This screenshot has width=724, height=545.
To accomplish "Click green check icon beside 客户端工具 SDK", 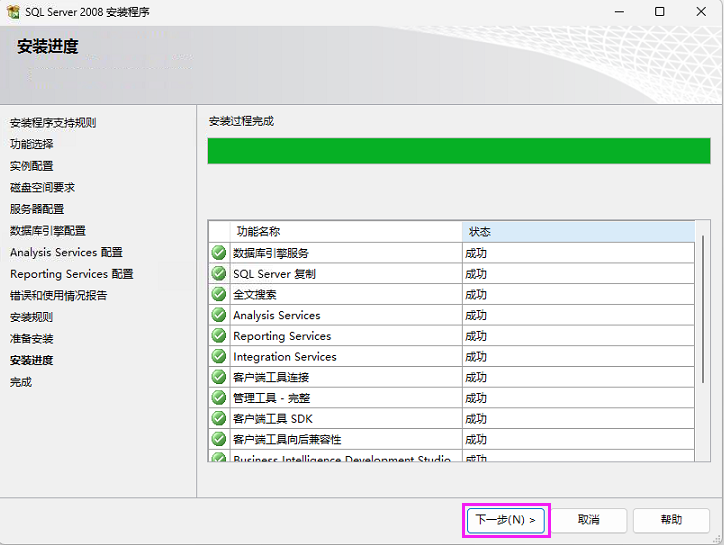I will [219, 418].
